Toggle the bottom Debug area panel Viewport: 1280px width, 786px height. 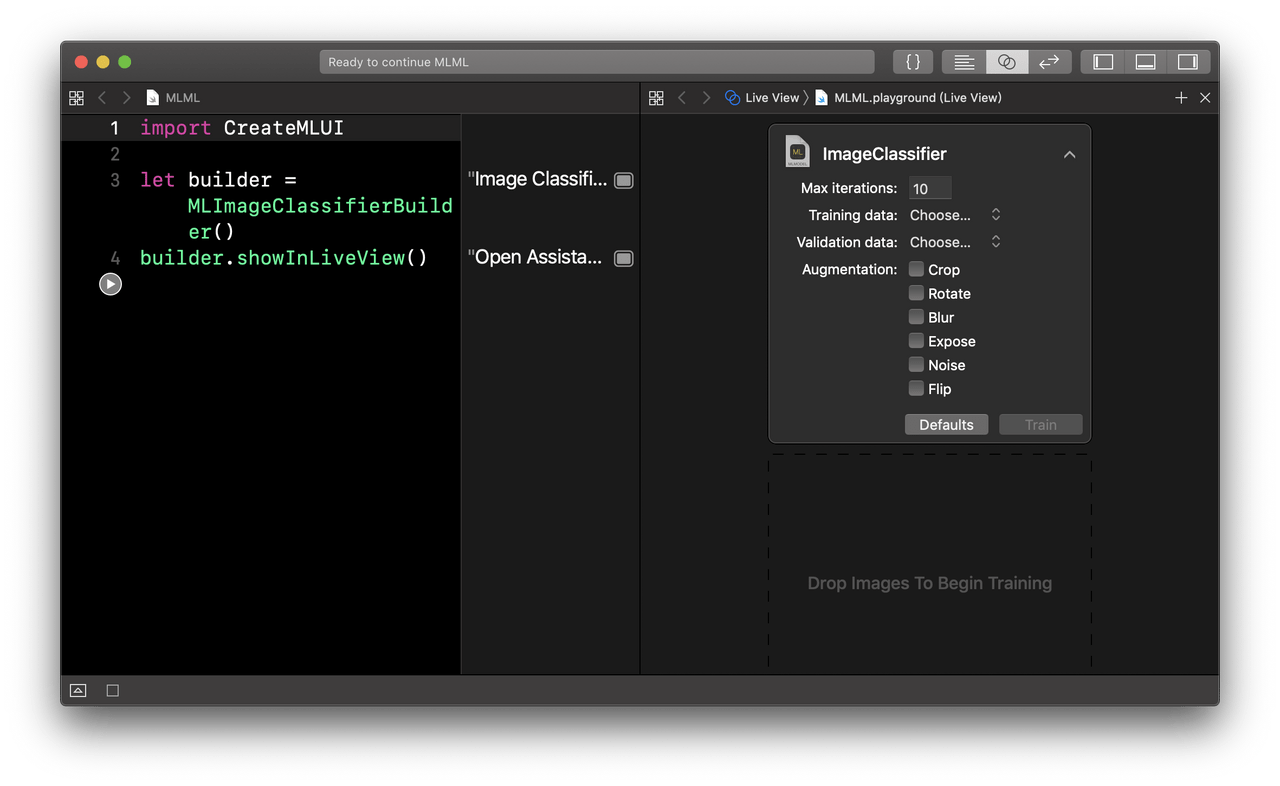pyautogui.click(x=1146, y=62)
